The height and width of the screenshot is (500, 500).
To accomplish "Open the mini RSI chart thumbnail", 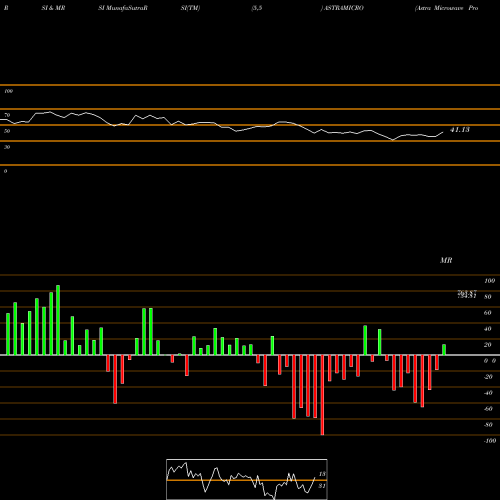I will [x=247, y=479].
